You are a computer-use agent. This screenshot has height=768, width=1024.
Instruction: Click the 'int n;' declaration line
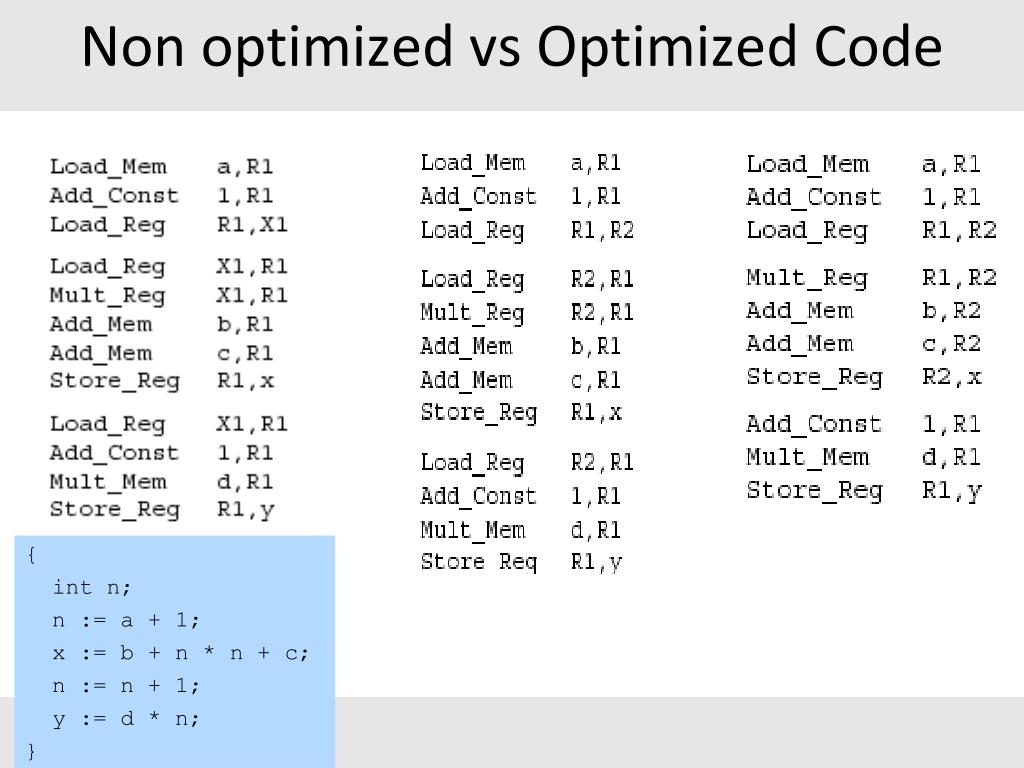(x=92, y=587)
